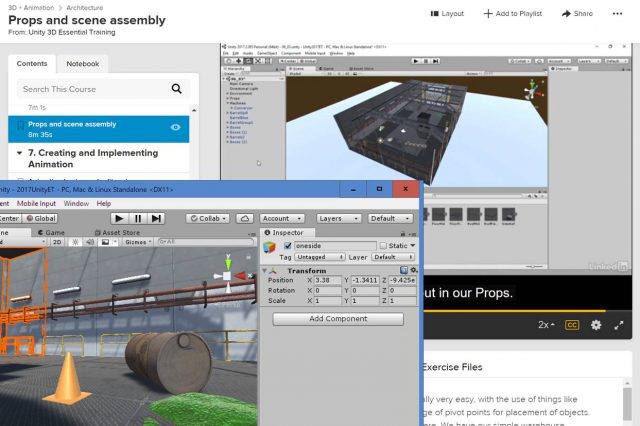The height and width of the screenshot is (426, 640).
Task: Switch to the Notebook tab
Action: (x=83, y=64)
